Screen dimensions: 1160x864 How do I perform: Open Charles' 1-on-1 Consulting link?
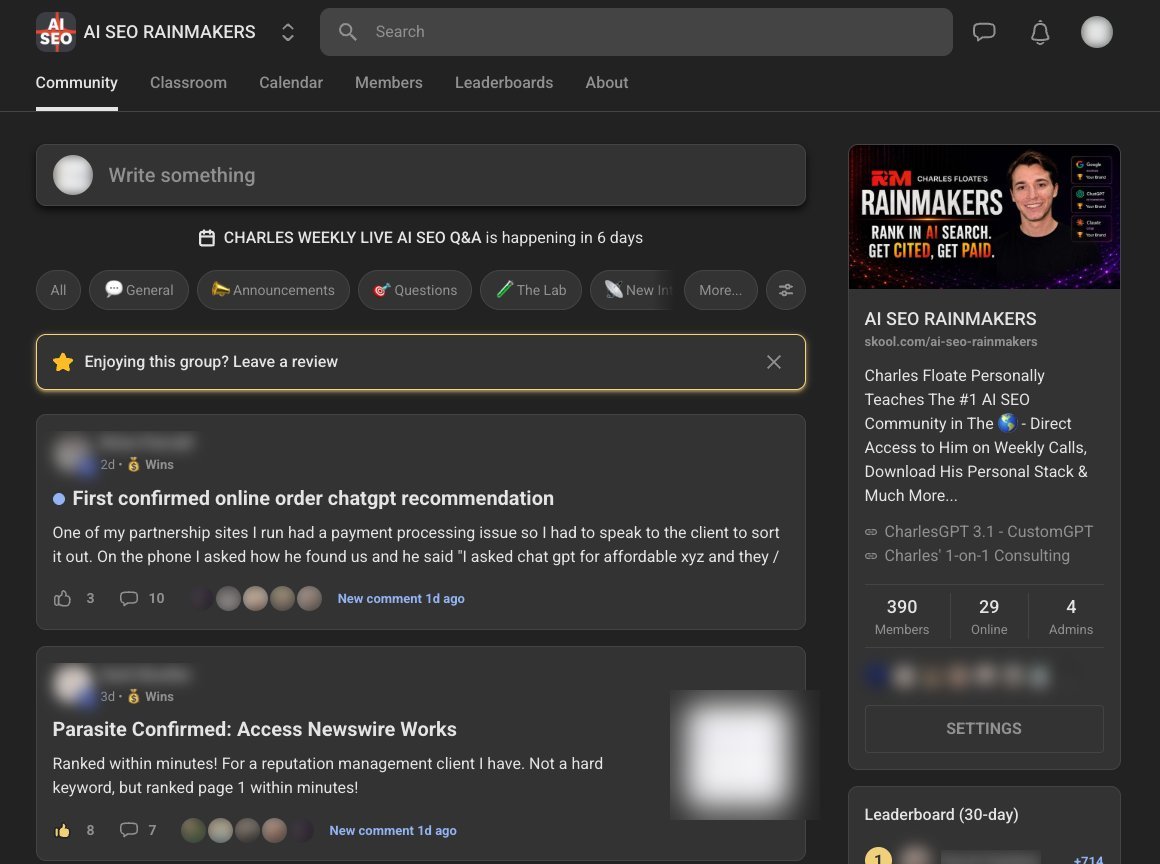pyautogui.click(x=977, y=556)
